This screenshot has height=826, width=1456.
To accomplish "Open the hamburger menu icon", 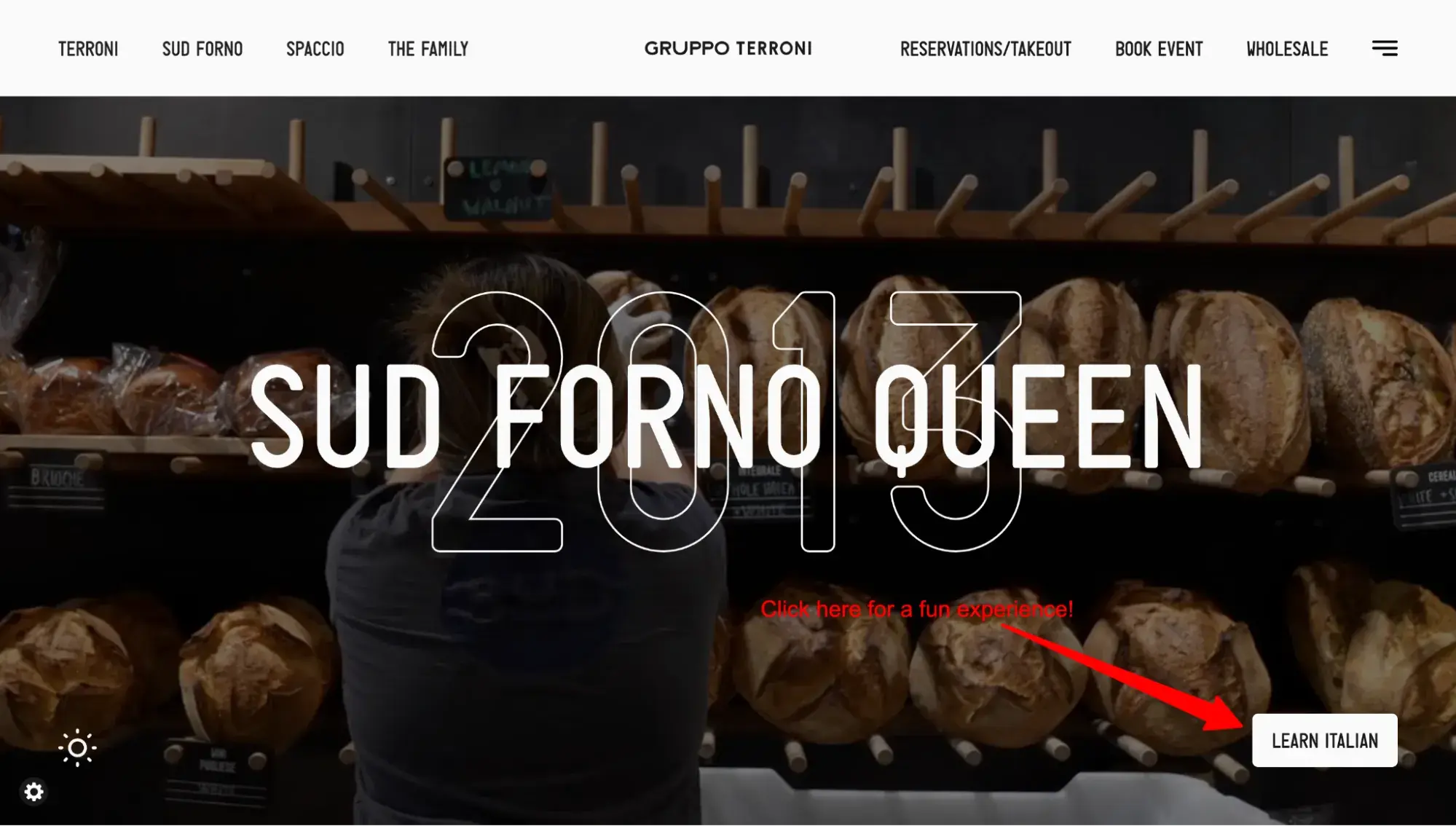I will pos(1385,49).
